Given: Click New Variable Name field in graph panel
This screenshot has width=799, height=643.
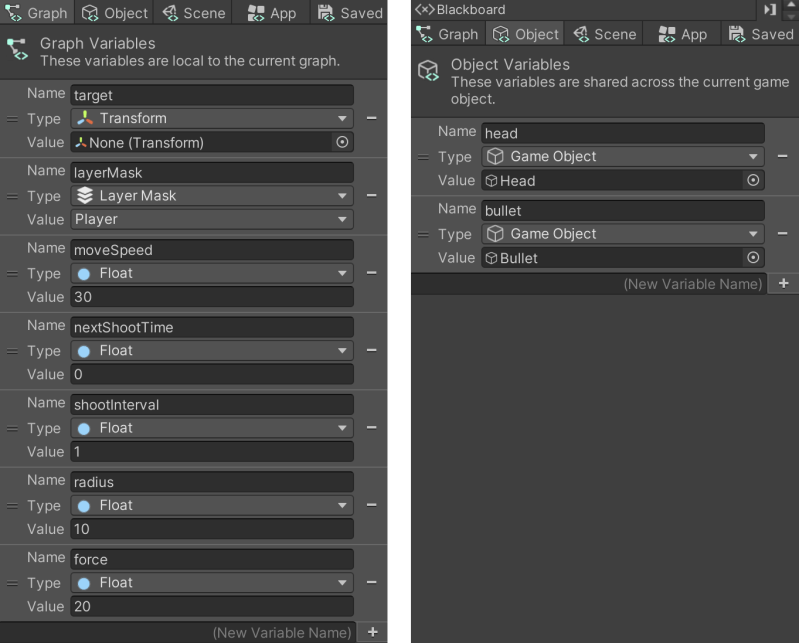Looking at the screenshot, I should 178,632.
